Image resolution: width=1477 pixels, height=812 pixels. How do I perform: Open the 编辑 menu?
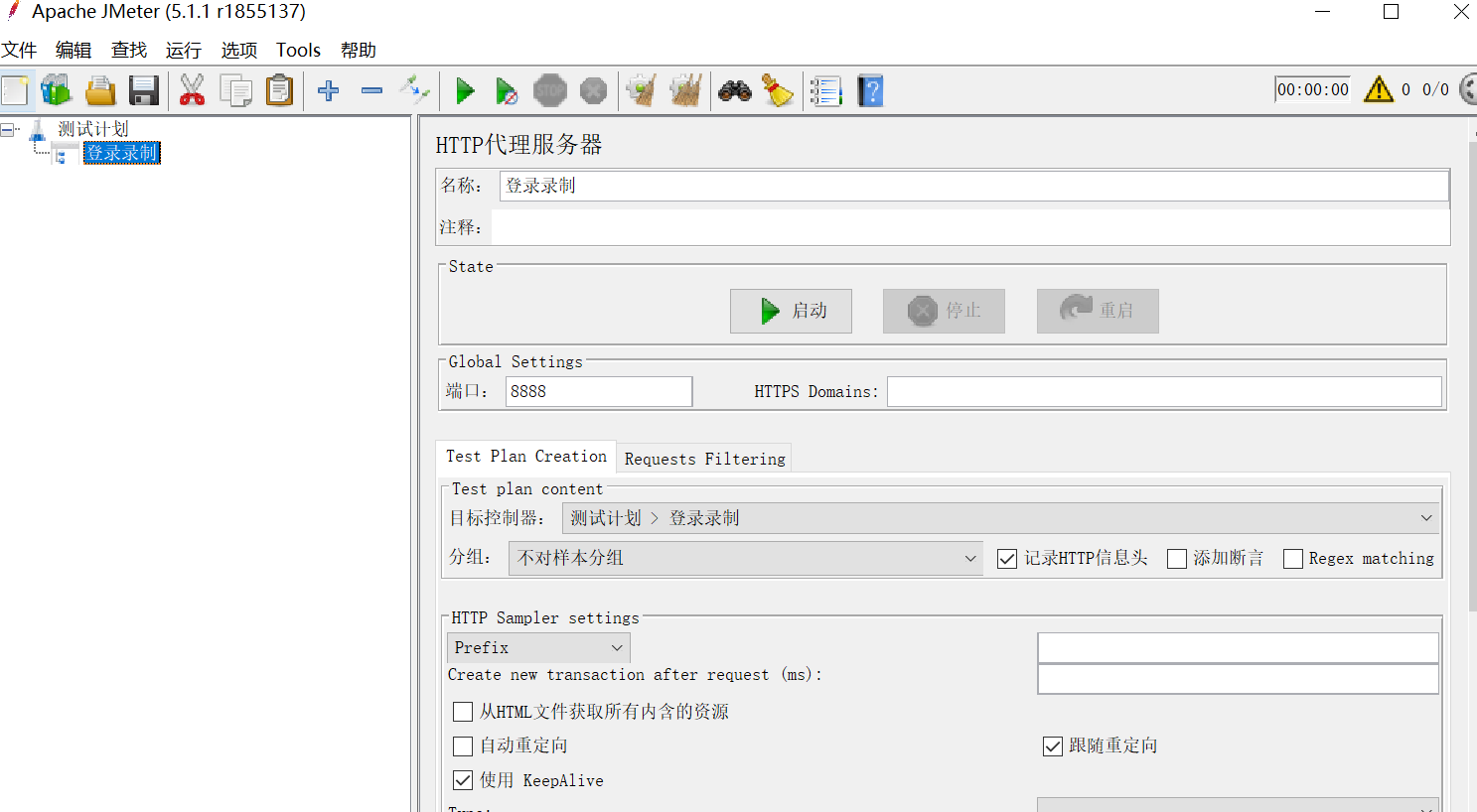74,50
